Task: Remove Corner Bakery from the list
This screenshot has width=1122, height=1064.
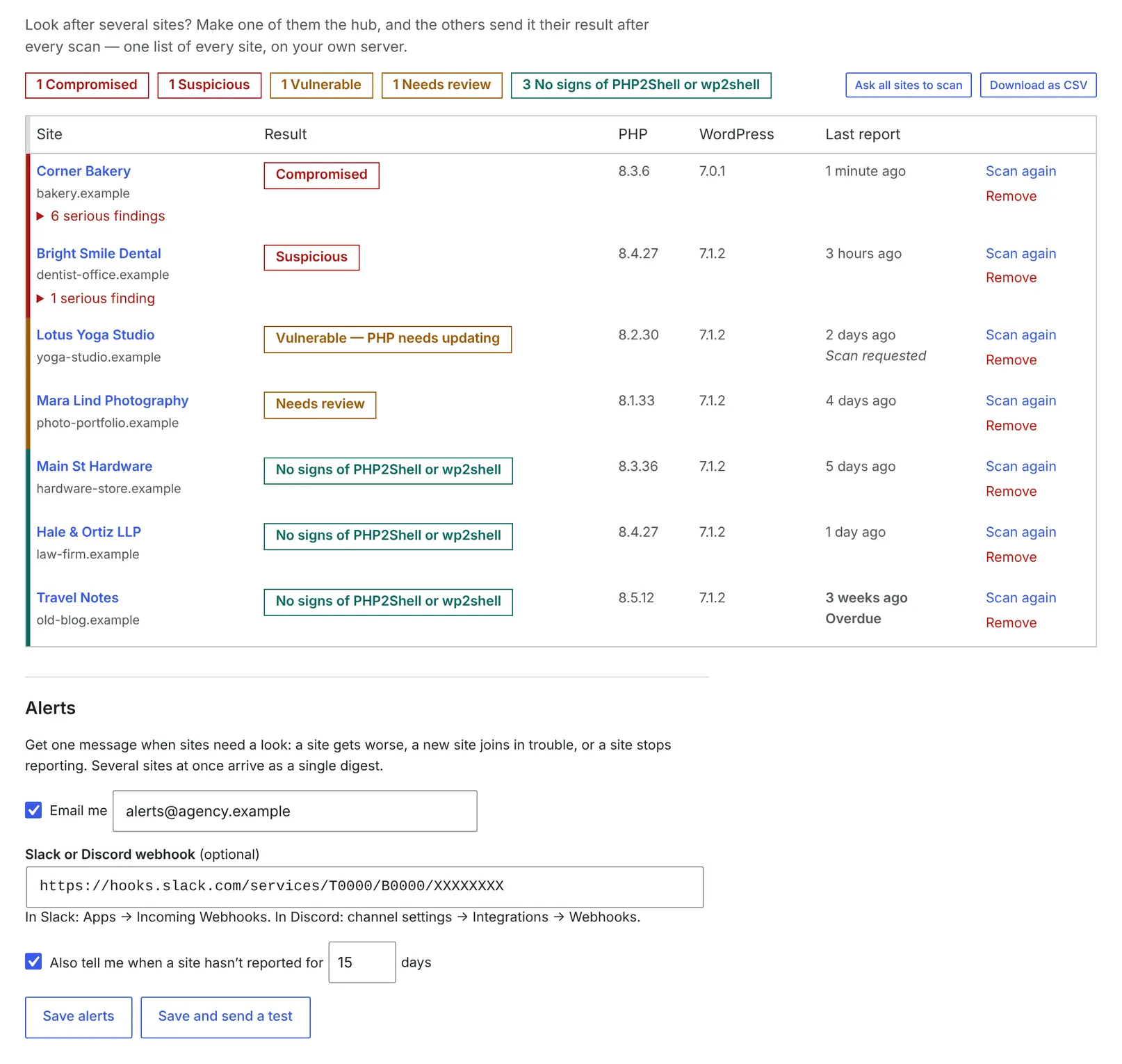Action: [1011, 196]
